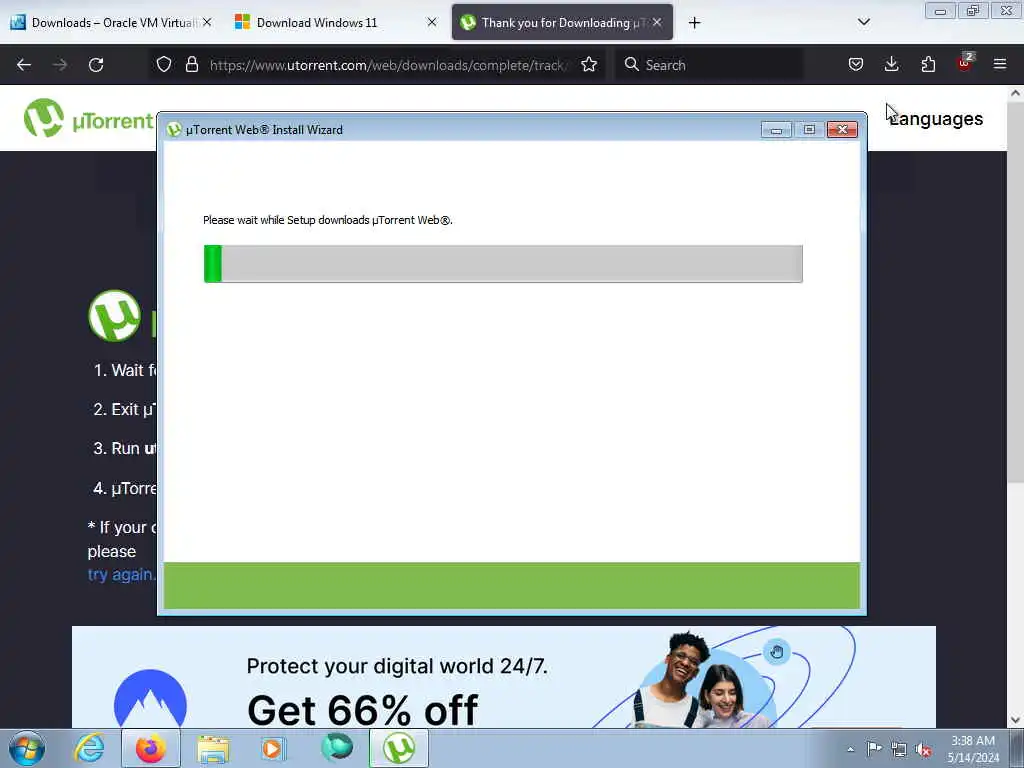Image resolution: width=1024 pixels, height=768 pixels.
Task: Close the µTorrent Web Install Wizard
Action: point(842,130)
